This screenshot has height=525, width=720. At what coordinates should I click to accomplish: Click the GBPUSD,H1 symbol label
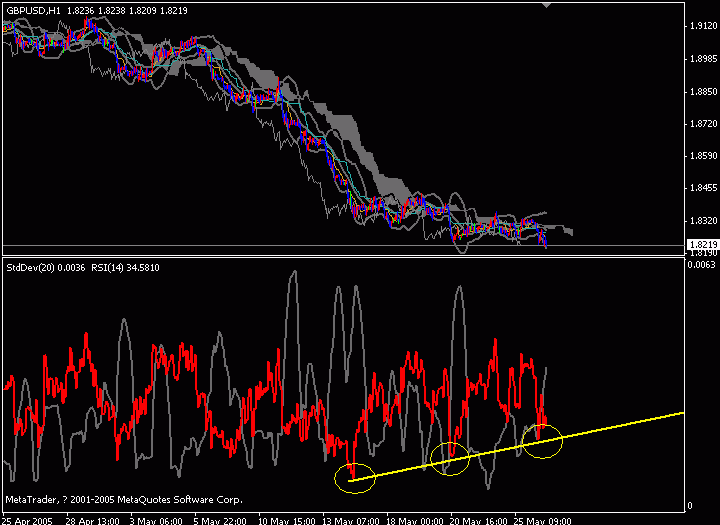33,11
